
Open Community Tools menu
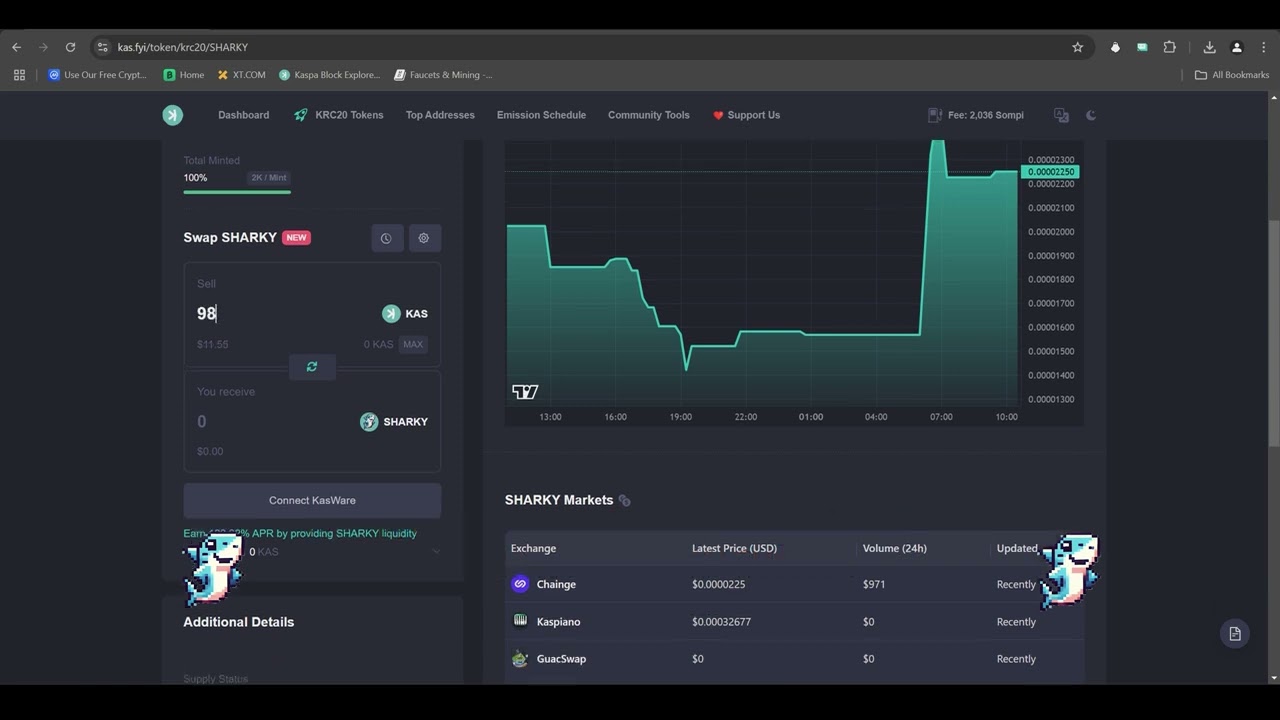point(648,115)
